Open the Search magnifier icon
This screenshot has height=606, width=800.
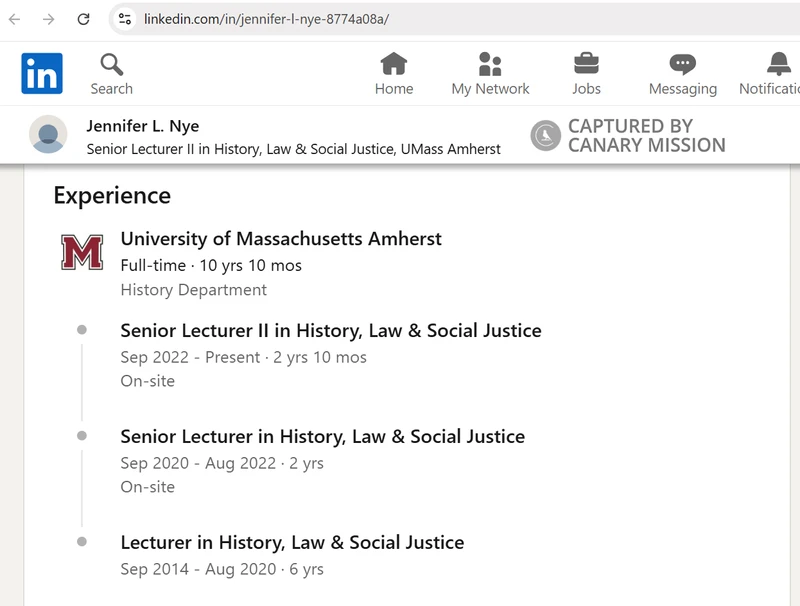click(x=111, y=65)
